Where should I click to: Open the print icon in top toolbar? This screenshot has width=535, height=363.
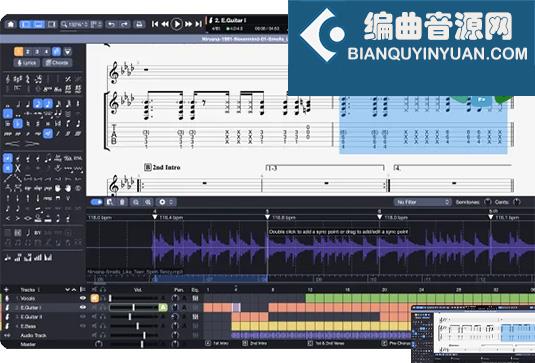point(139,24)
